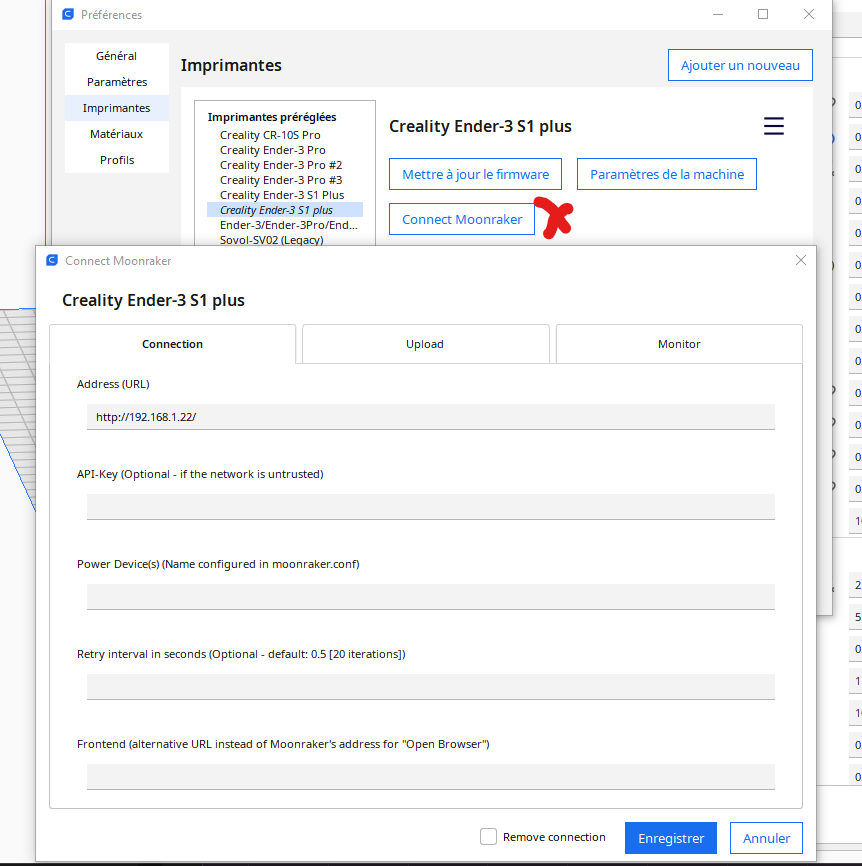The width and height of the screenshot is (862, 866).
Task: Maximize the Préférences window
Action: [x=763, y=14]
